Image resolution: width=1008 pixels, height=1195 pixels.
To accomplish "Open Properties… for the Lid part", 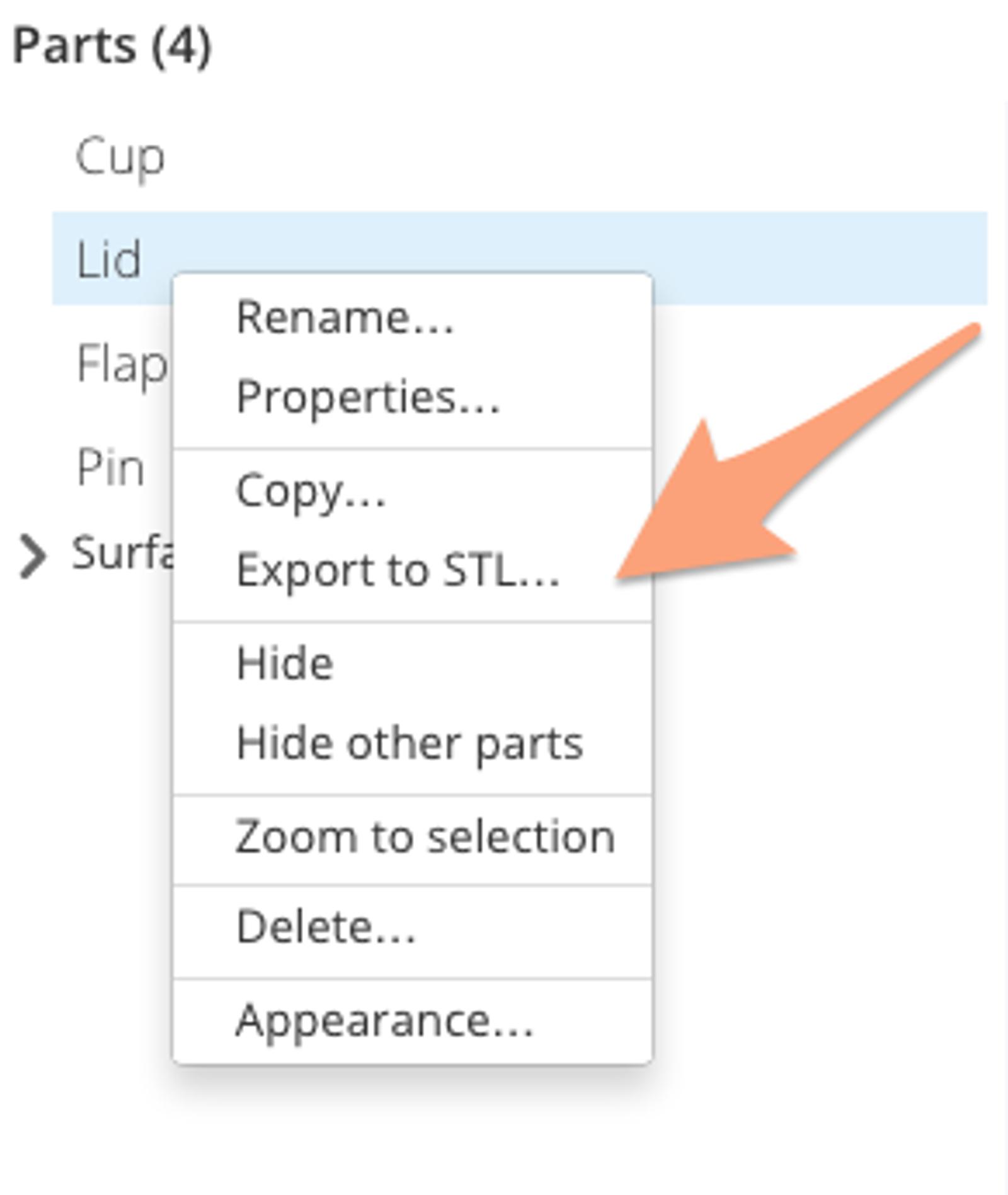I will tap(367, 397).
